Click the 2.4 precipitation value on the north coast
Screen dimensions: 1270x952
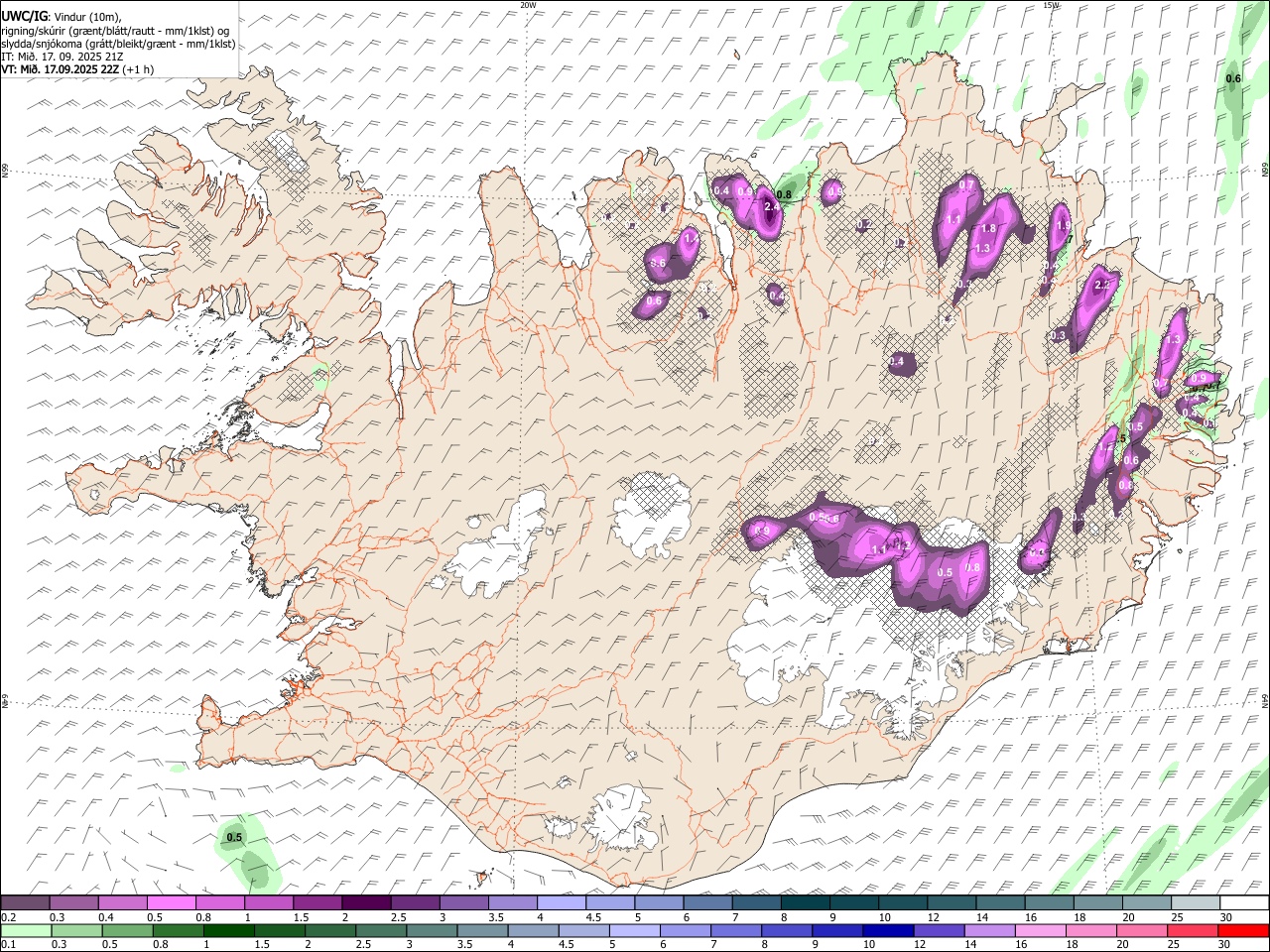(x=772, y=206)
